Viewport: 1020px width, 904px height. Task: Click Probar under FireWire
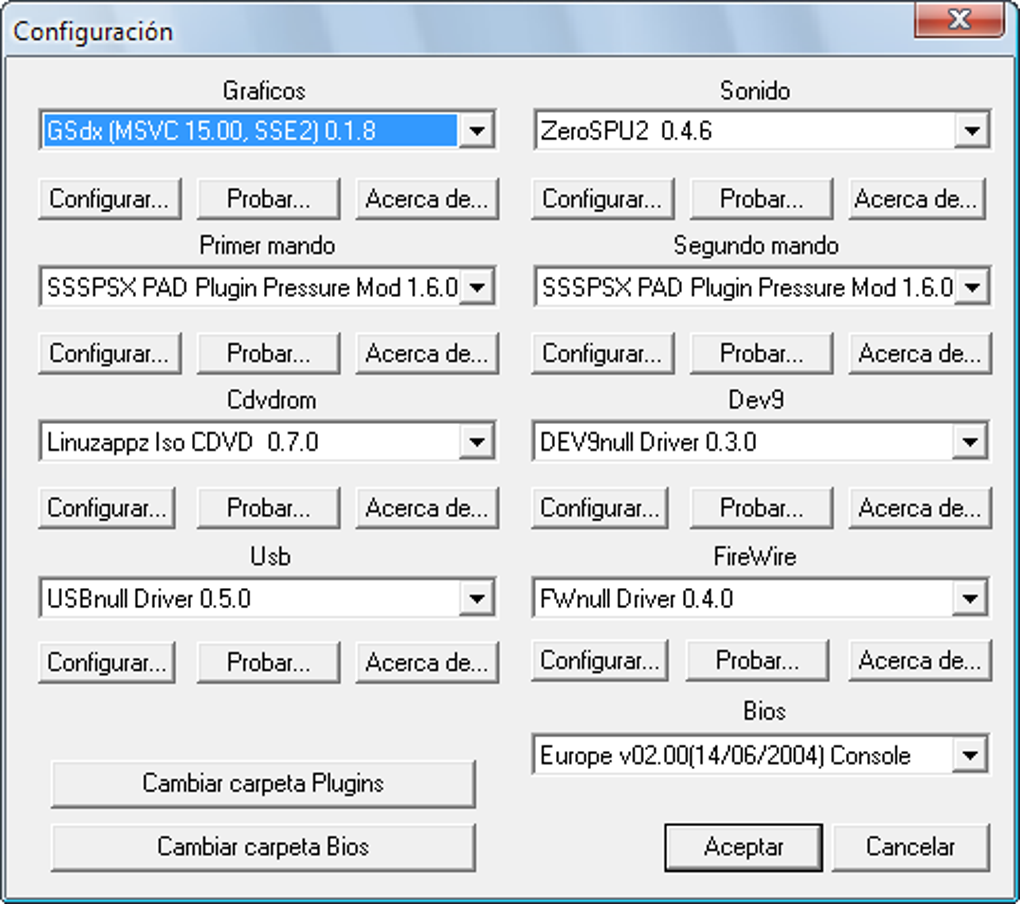757,661
